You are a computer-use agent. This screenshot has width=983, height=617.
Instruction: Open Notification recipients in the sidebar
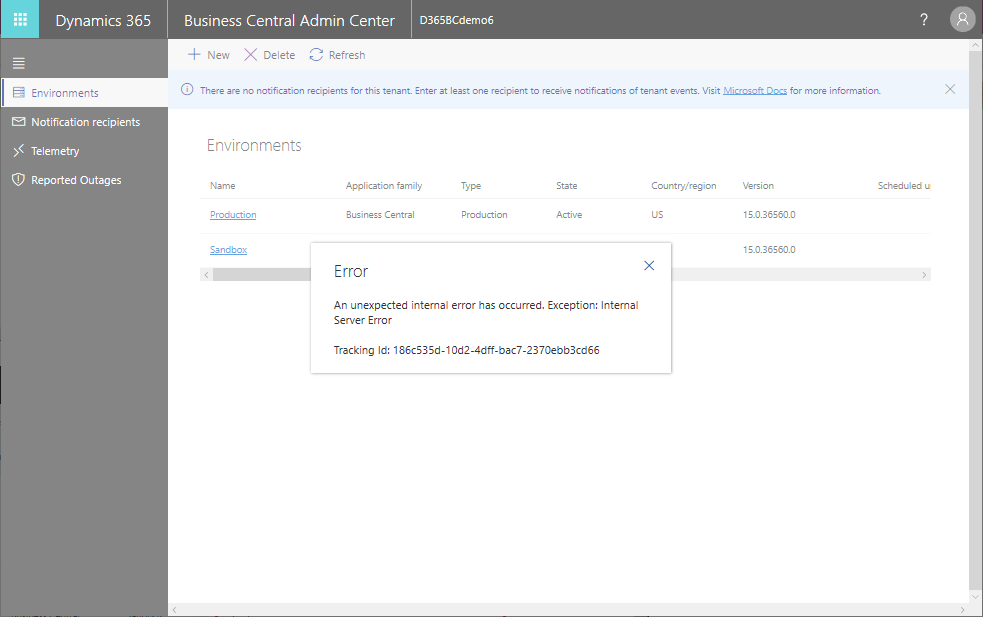pyautogui.click(x=85, y=122)
